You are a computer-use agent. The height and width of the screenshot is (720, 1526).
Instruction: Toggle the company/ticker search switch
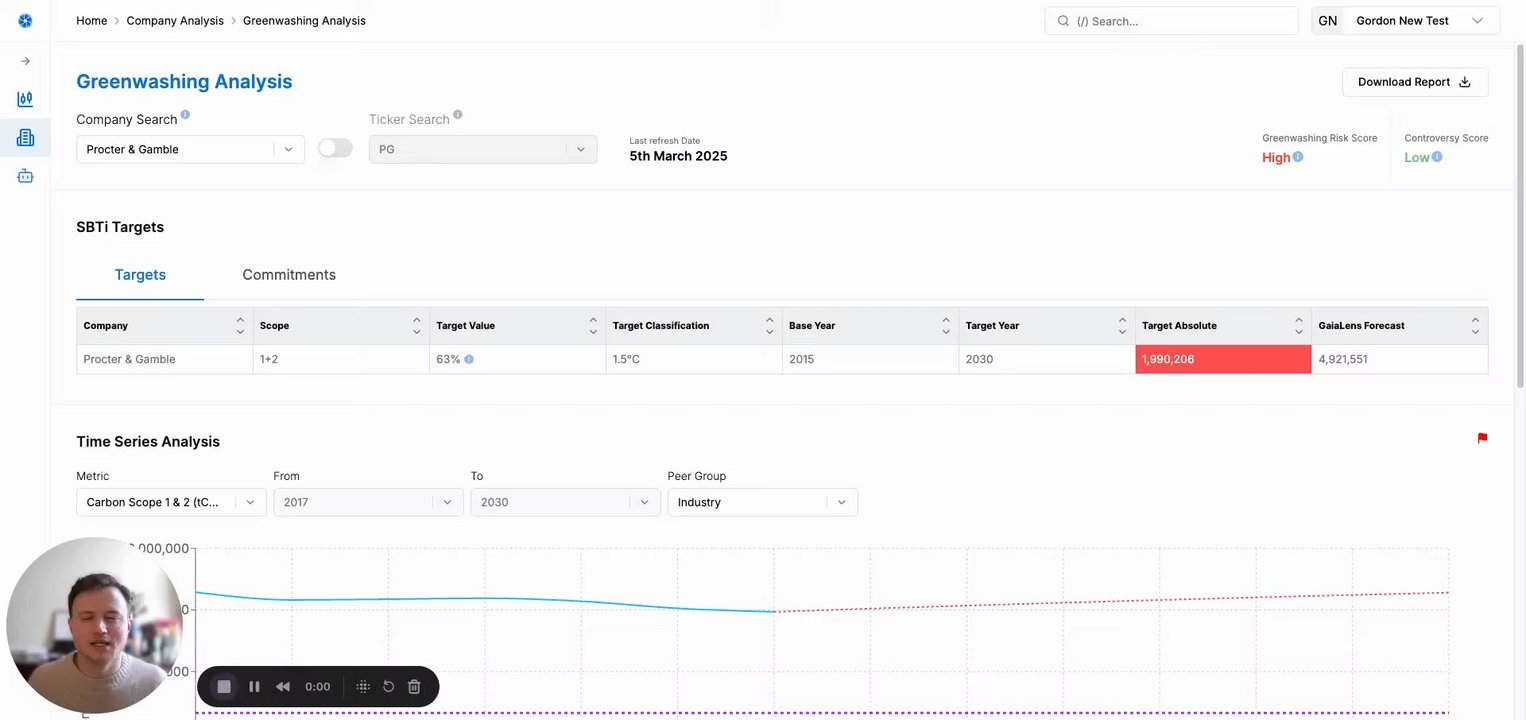[335, 148]
